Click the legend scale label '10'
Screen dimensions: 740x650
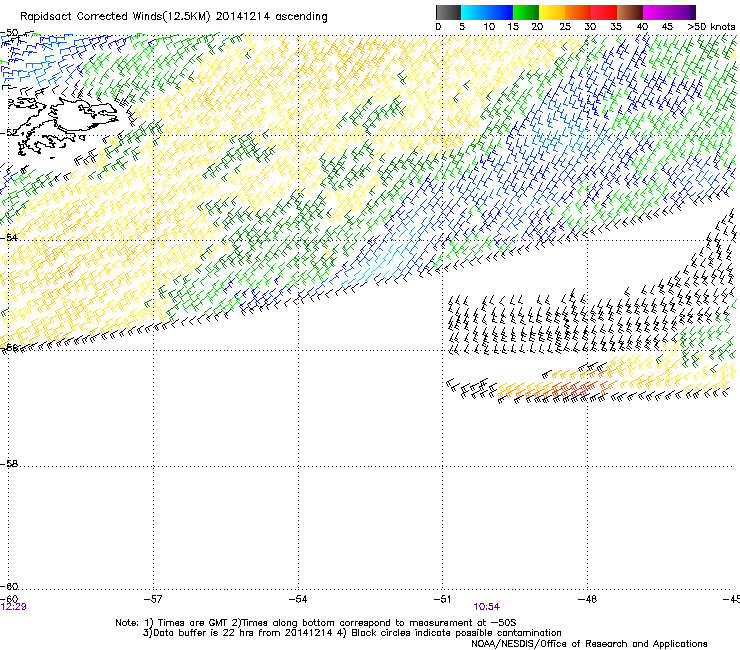click(489, 27)
